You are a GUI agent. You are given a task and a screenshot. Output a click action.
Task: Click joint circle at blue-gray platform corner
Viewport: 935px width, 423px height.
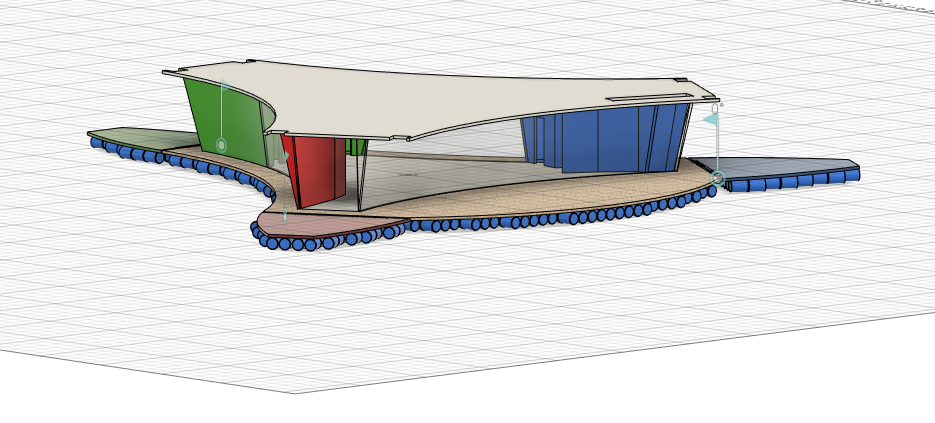[x=717, y=178]
